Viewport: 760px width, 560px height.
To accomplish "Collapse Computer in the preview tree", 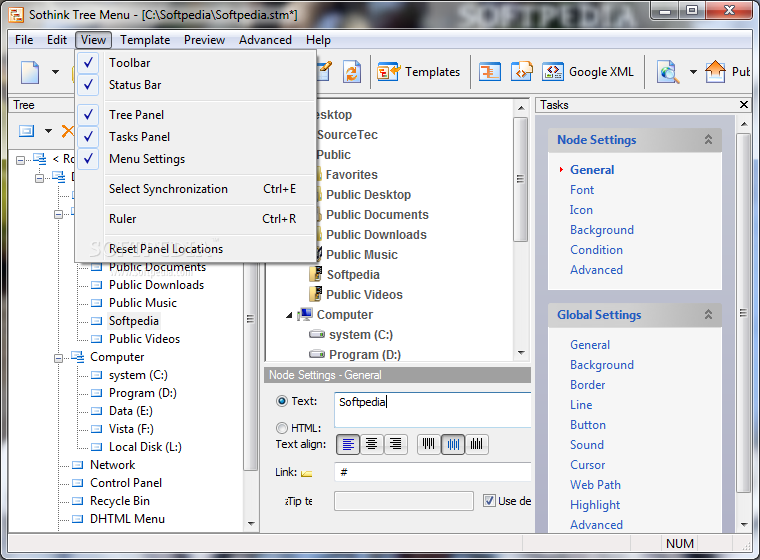I will click(x=289, y=316).
